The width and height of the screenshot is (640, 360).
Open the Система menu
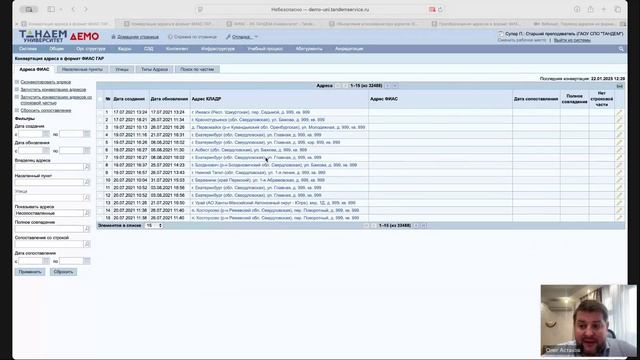click(x=28, y=49)
